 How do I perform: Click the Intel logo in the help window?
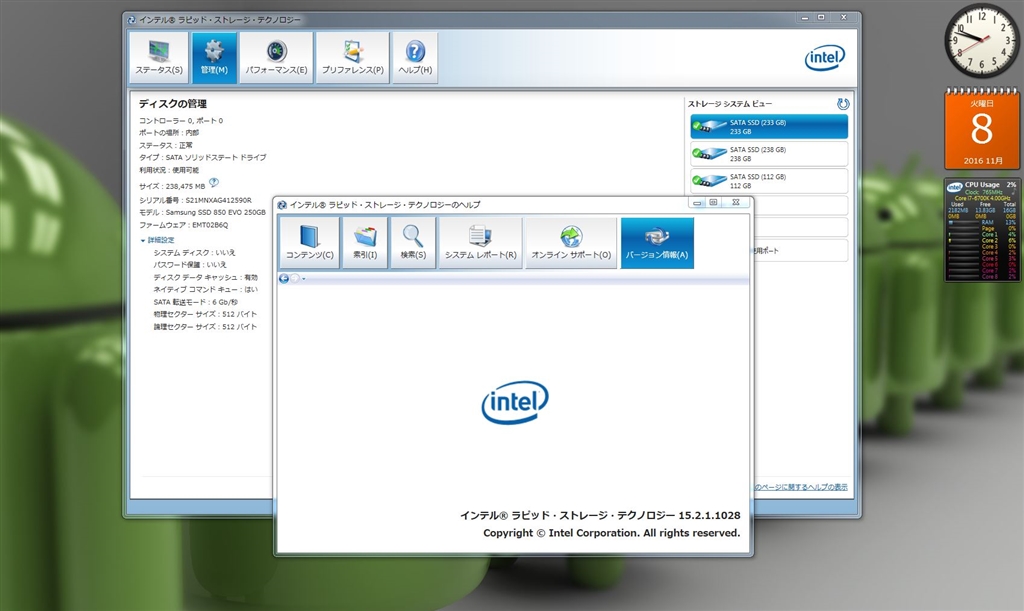515,402
